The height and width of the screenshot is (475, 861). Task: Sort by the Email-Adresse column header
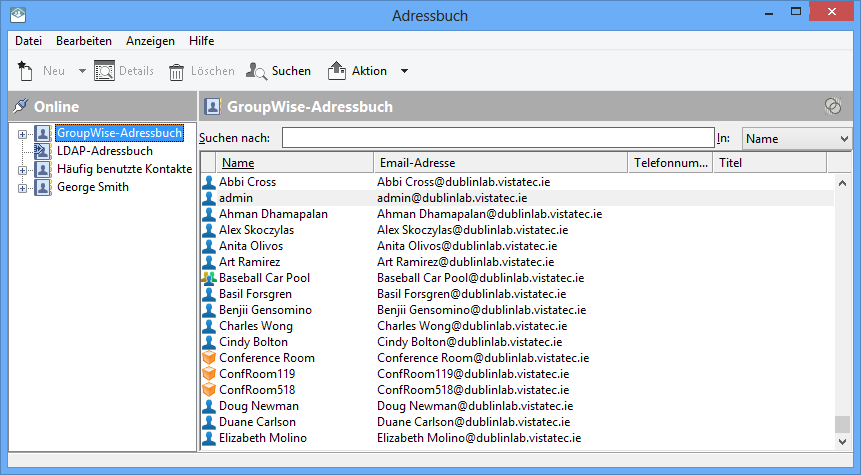(500, 163)
